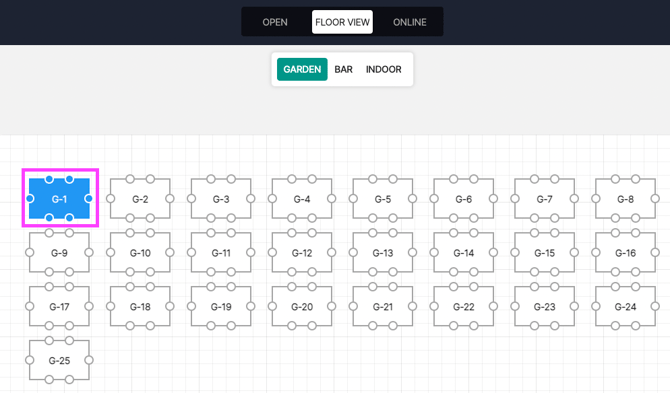
Task: Pick table G-12 in the garden
Action: click(302, 252)
